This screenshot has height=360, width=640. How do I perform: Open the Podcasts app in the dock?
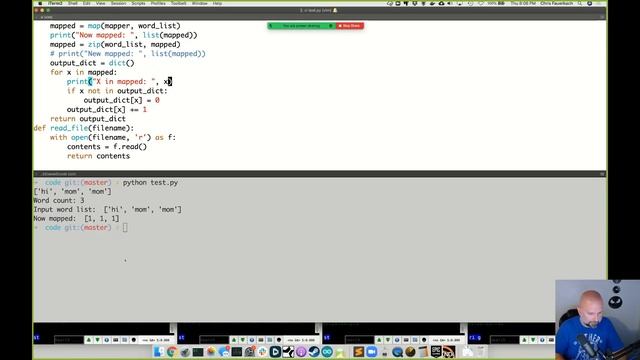[301, 351]
